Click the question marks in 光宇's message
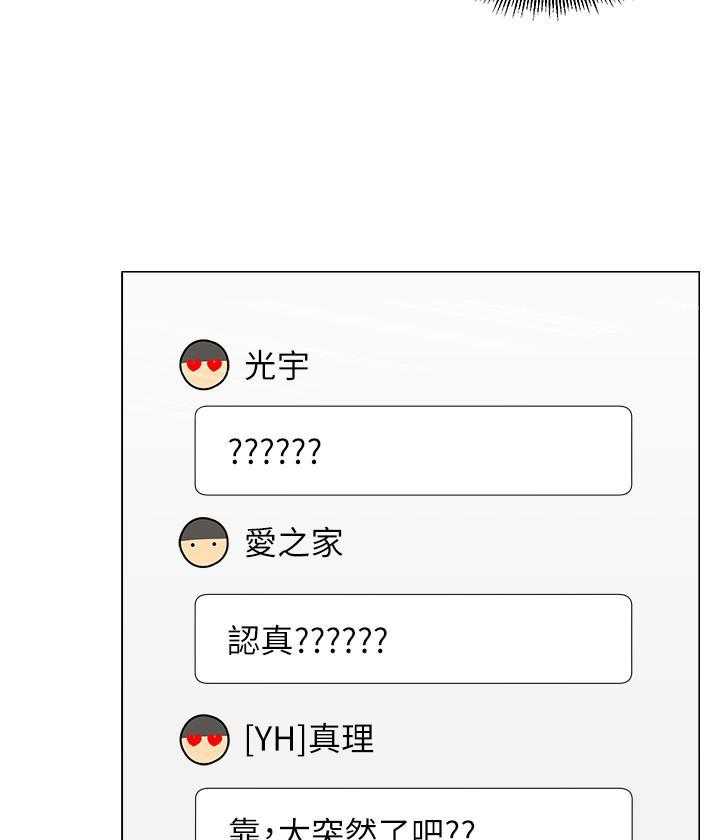 (275, 451)
